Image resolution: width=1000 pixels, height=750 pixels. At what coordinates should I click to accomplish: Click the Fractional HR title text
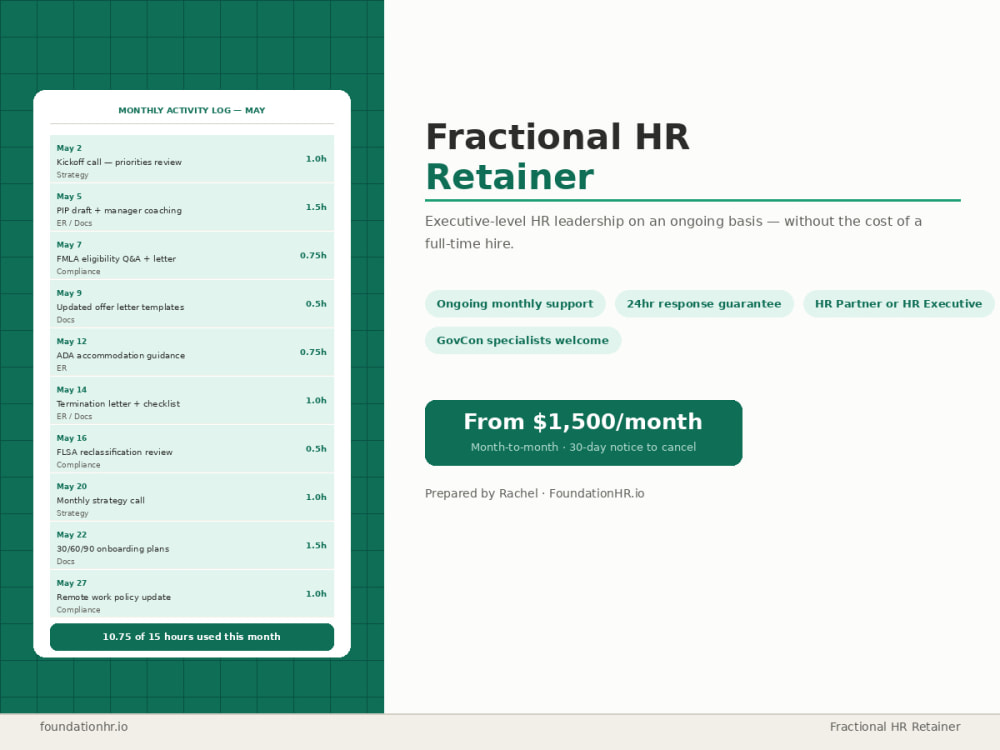click(x=557, y=136)
